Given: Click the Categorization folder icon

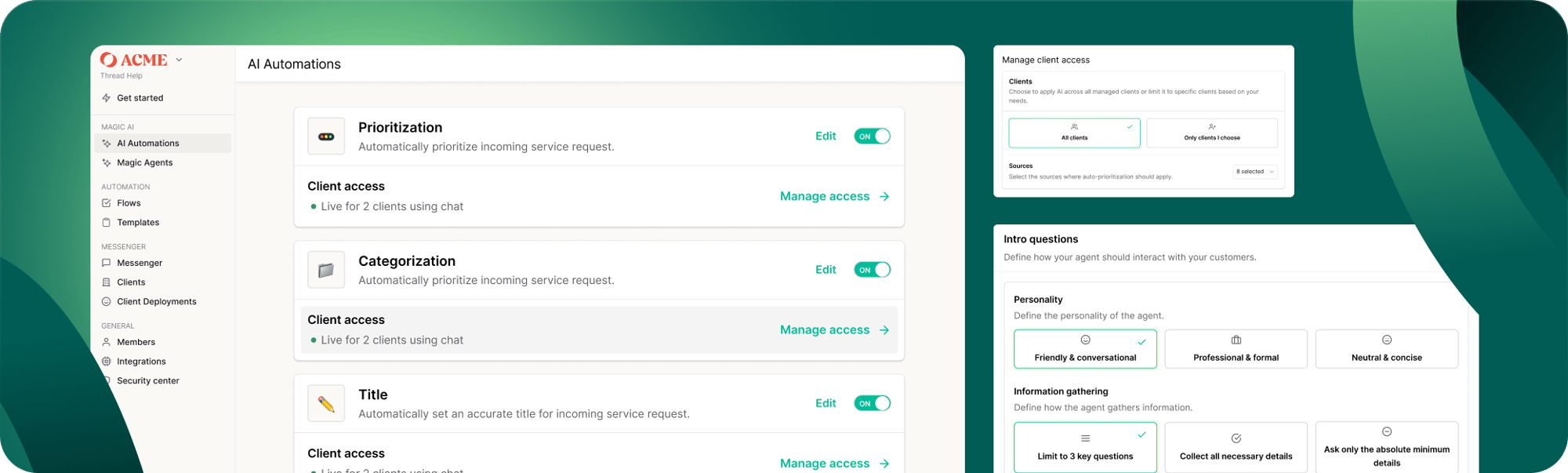Looking at the screenshot, I should (326, 270).
